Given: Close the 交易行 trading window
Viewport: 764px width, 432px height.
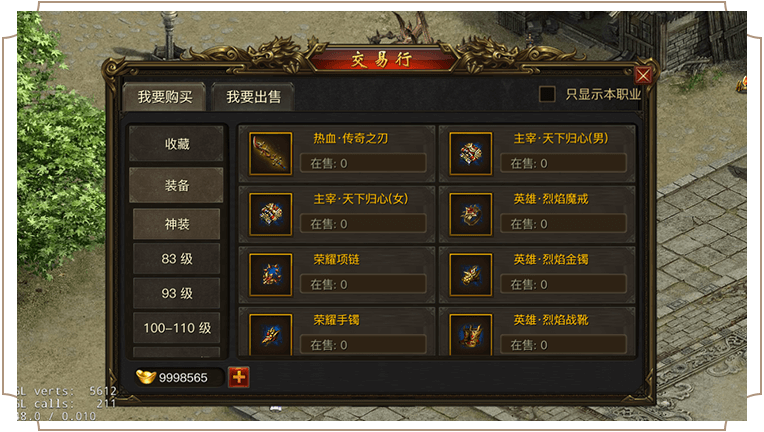Looking at the screenshot, I should 643,75.
